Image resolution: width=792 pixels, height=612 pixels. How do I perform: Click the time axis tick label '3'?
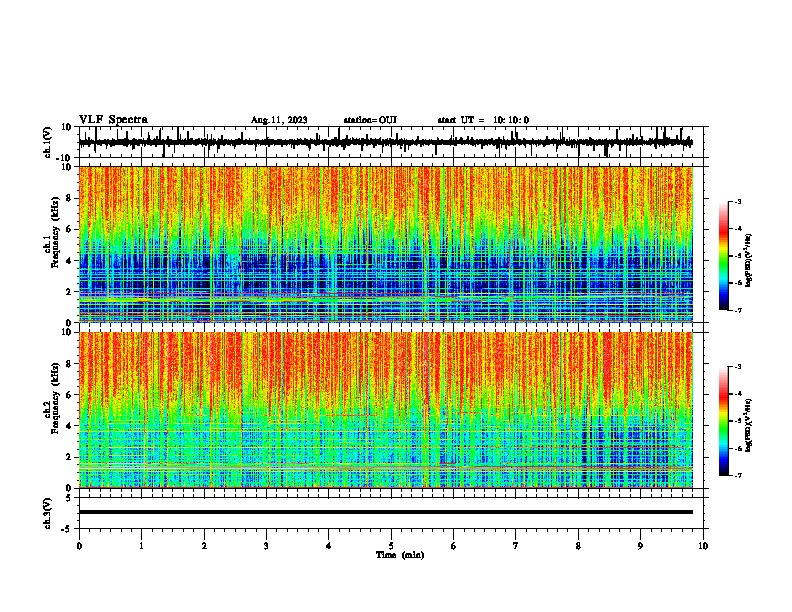(266, 546)
